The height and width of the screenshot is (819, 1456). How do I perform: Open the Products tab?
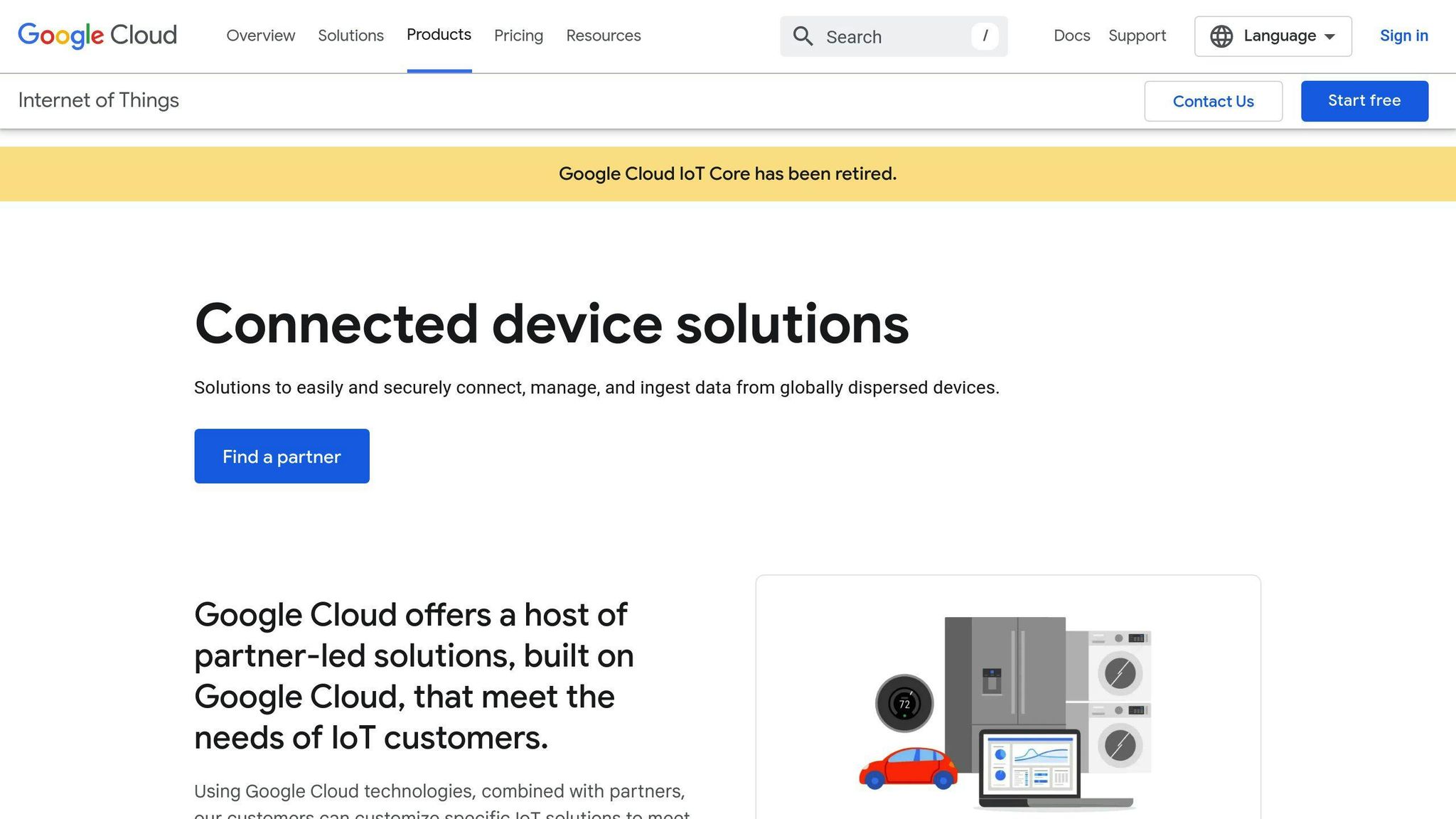tap(439, 35)
